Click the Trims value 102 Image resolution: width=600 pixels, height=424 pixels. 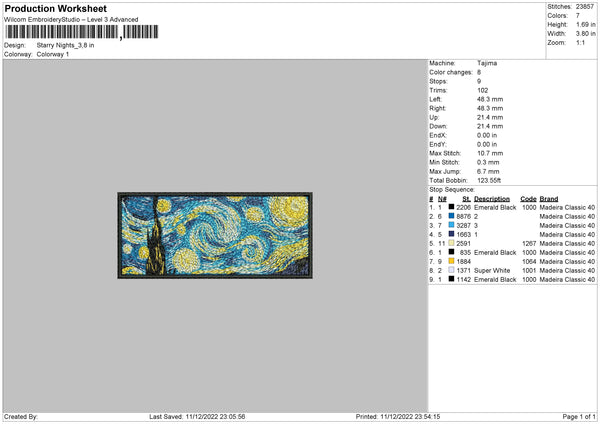483,90
